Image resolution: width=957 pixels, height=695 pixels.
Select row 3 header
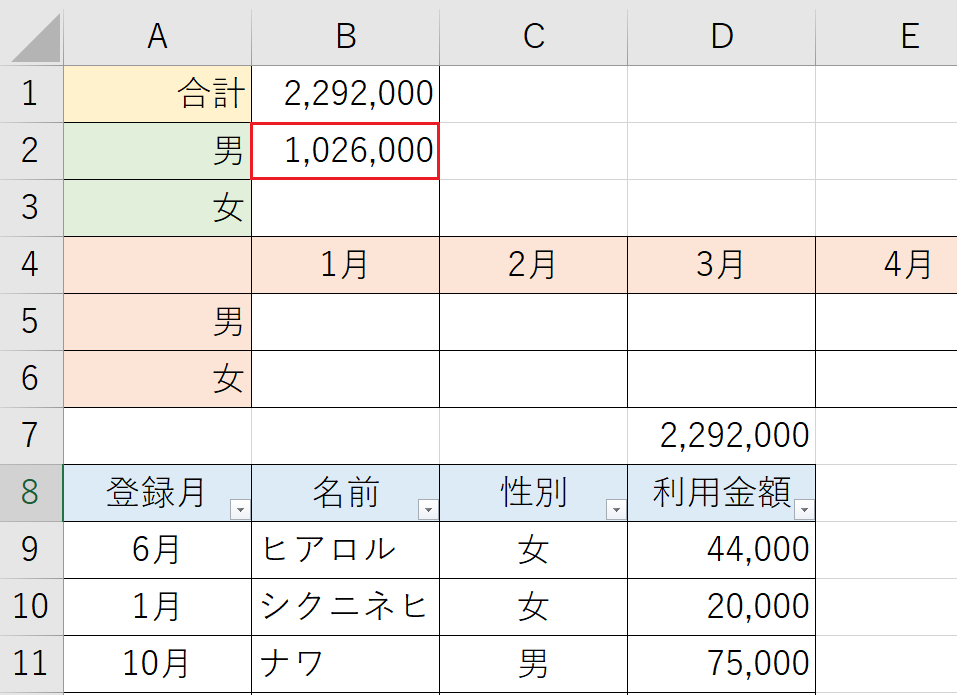pos(31,207)
